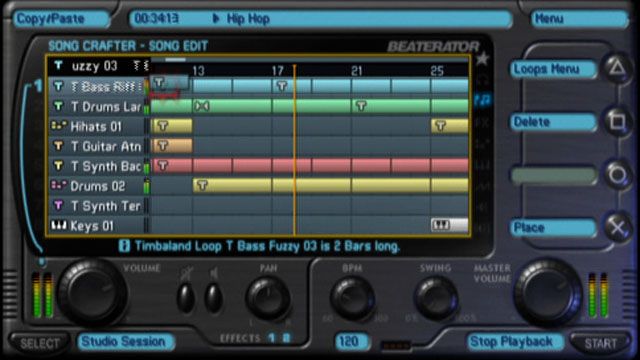This screenshot has width=640, height=360.
Task: Select the Drums 02 track name
Action: pos(98,186)
